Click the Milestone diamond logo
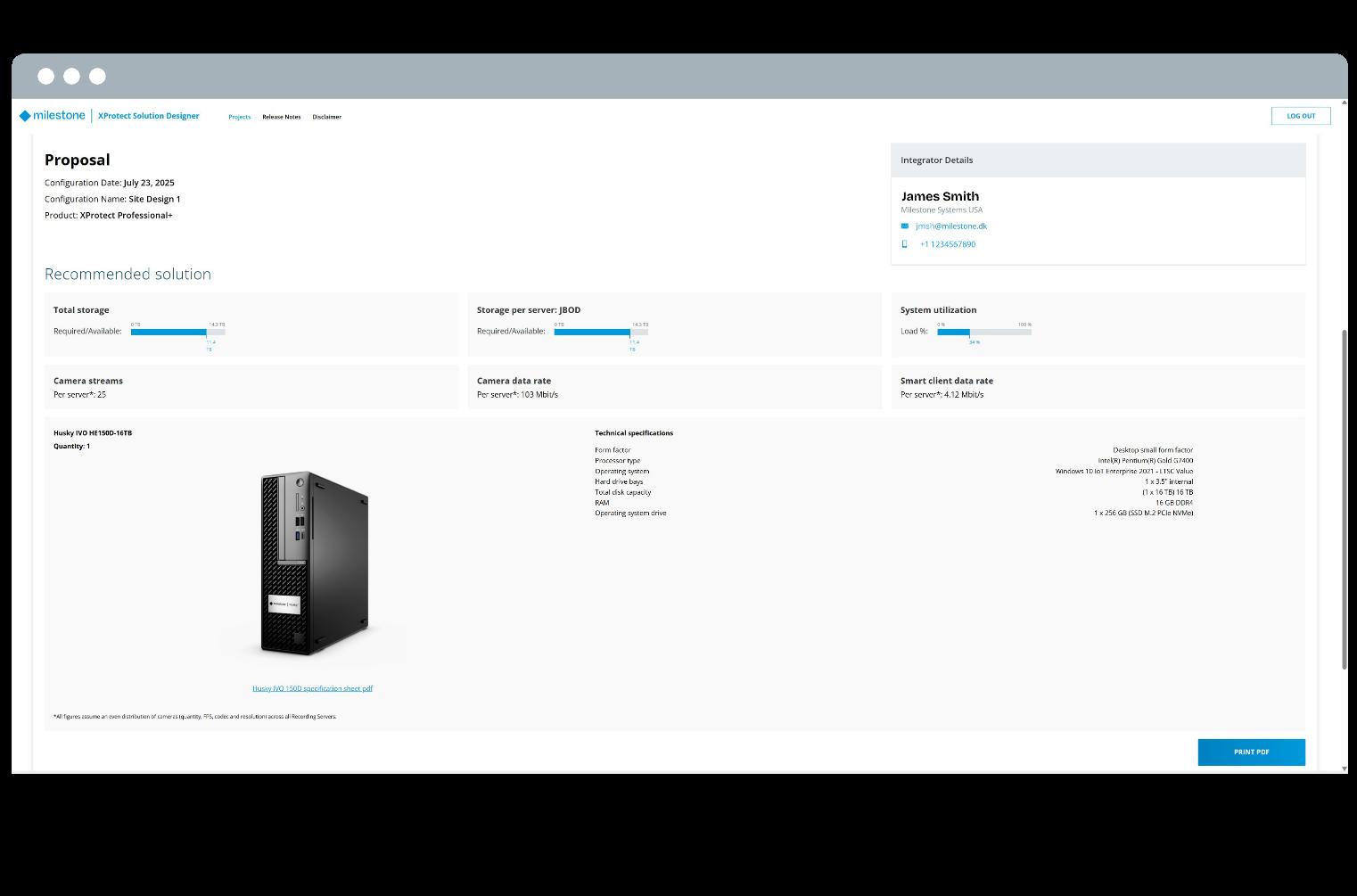This screenshot has width=1357, height=896. [25, 116]
